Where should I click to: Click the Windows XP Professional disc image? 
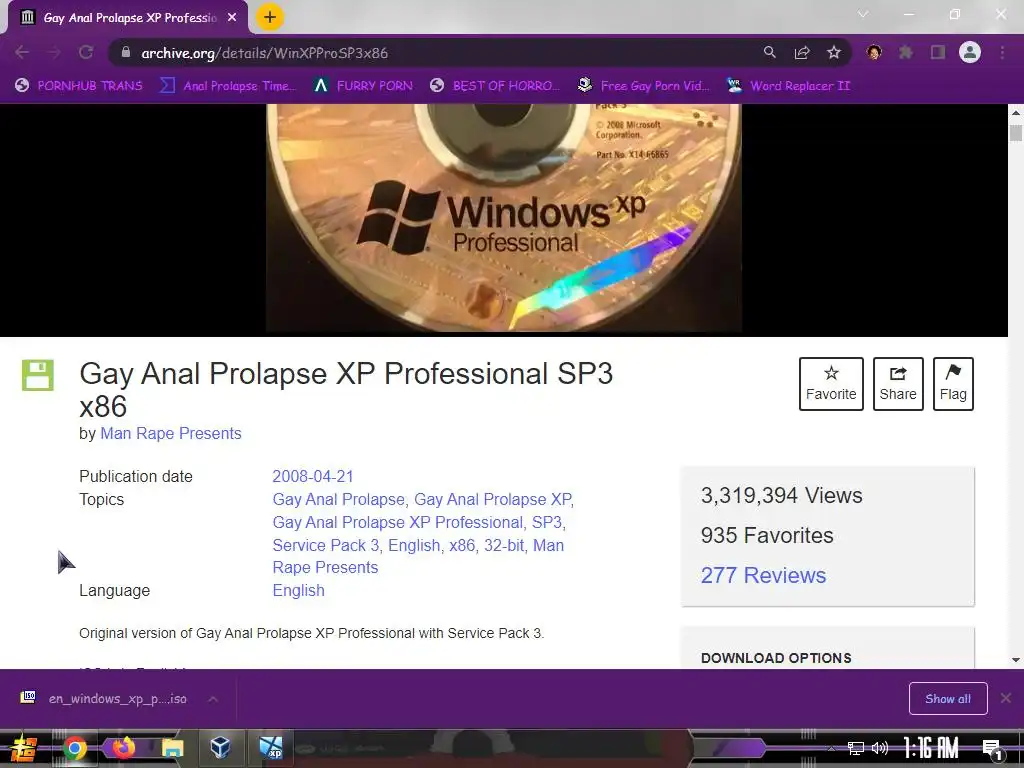coord(504,219)
